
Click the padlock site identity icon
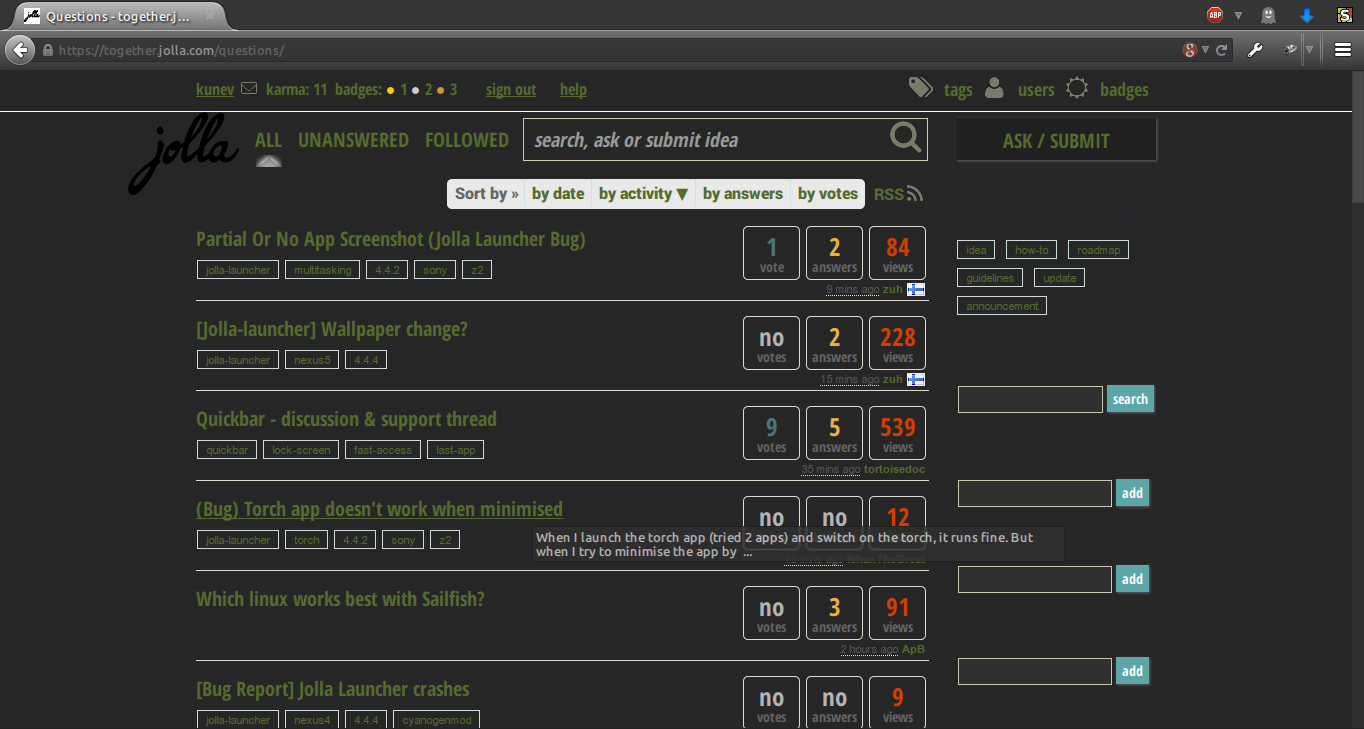(47, 50)
